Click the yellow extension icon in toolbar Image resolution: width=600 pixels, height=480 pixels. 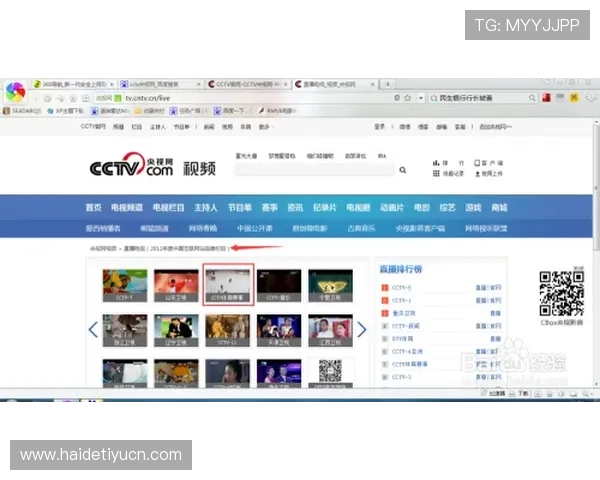pyautogui.click(x=574, y=98)
